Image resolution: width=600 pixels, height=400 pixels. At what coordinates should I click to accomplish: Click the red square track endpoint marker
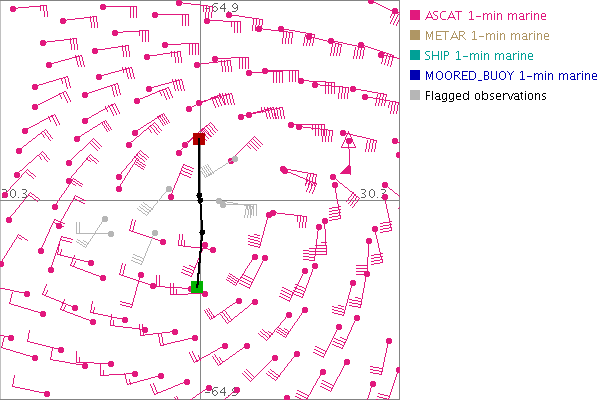pyautogui.click(x=199, y=138)
